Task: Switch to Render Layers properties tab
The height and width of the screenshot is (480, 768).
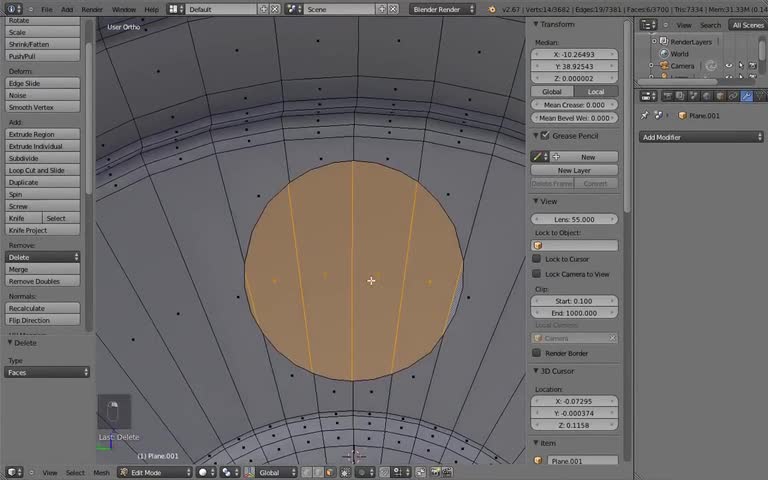Action: 680,96
